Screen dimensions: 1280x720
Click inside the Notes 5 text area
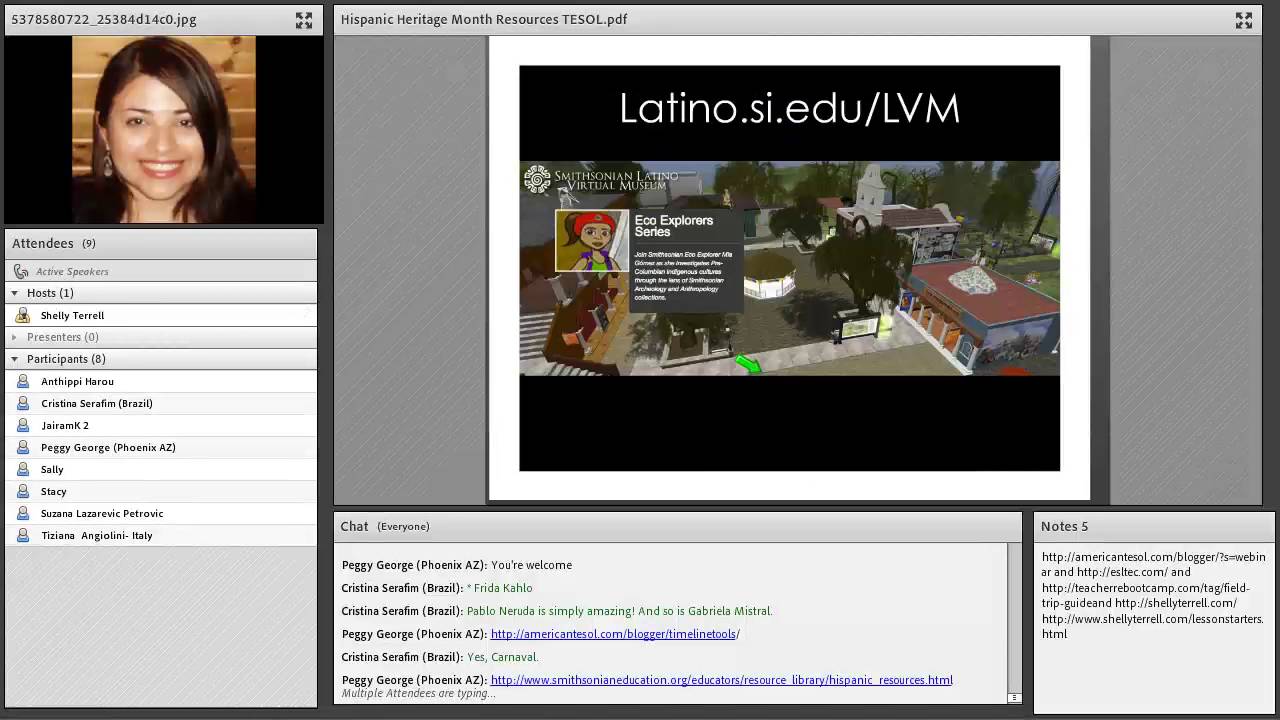[1153, 628]
